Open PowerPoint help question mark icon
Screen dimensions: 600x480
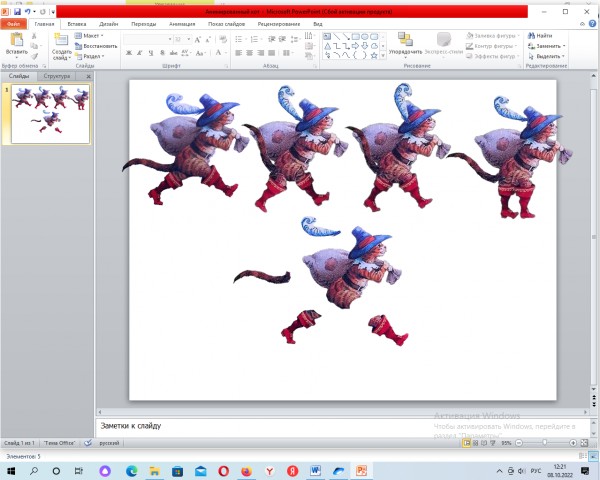(x=592, y=24)
